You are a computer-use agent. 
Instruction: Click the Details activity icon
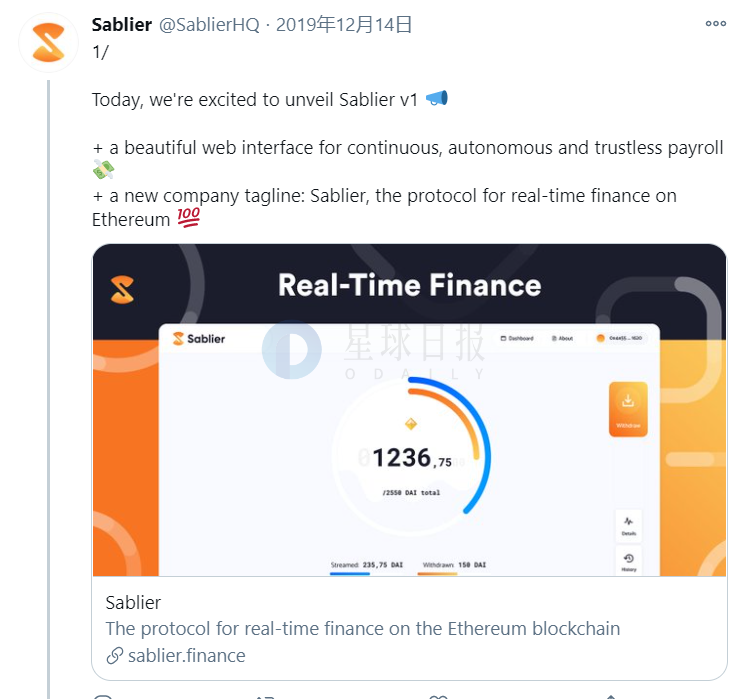point(629,526)
